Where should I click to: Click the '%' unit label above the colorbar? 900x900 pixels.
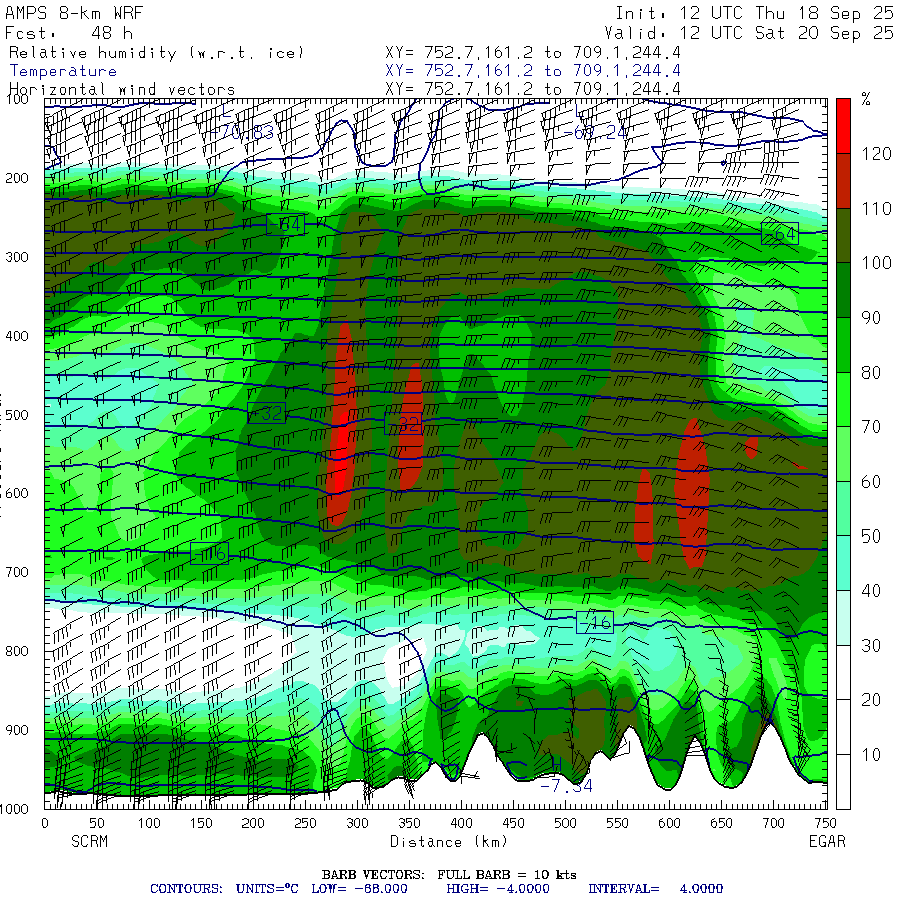[x=866, y=99]
